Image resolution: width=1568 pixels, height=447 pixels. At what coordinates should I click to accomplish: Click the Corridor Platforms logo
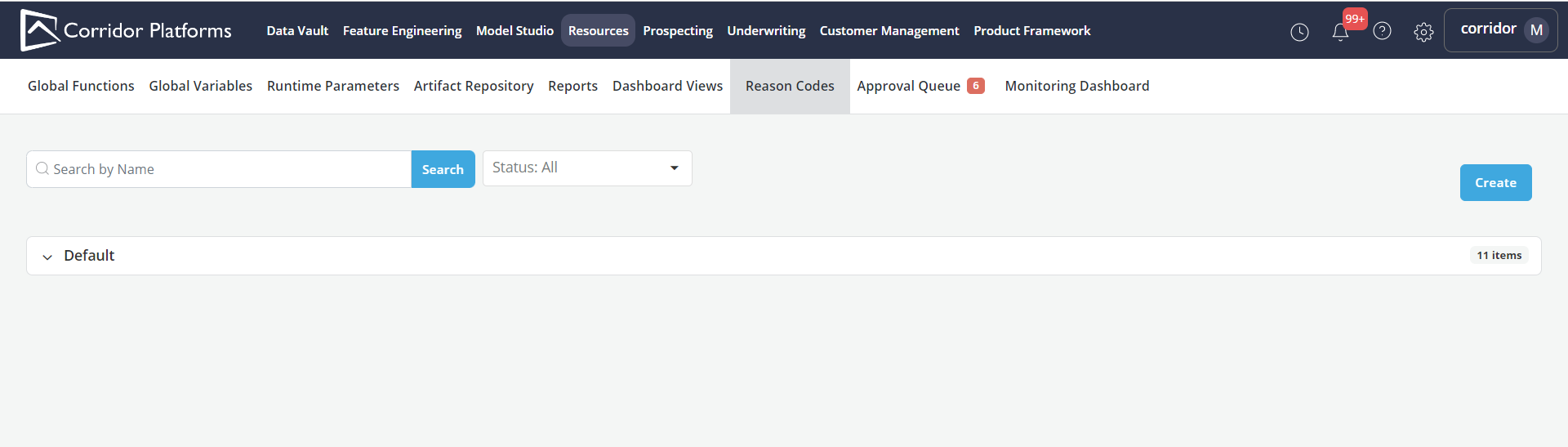pyautogui.click(x=126, y=30)
